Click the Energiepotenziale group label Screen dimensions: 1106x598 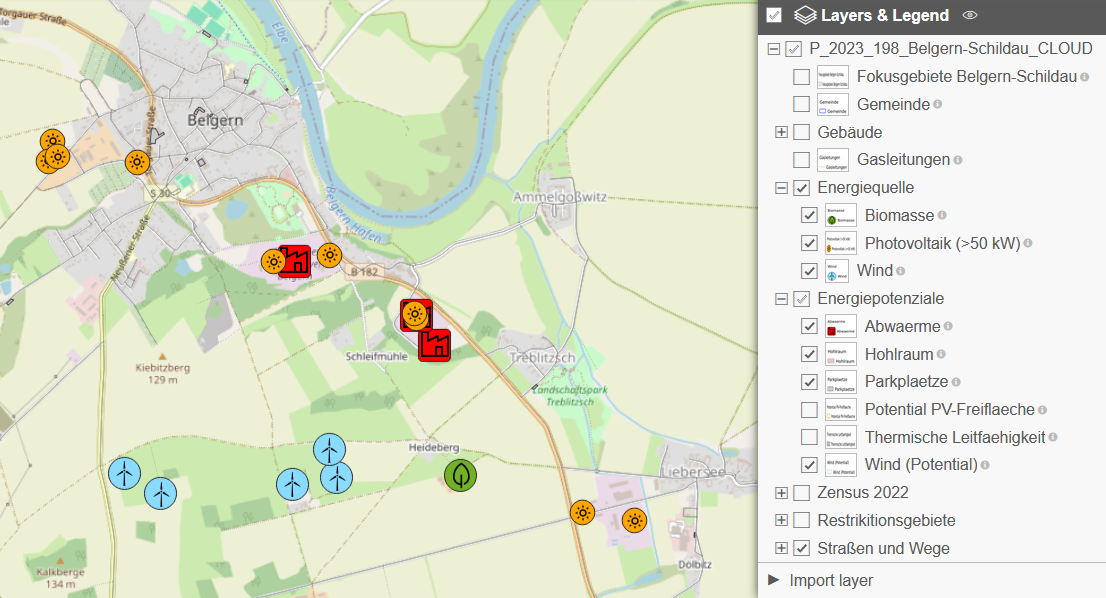(x=880, y=299)
